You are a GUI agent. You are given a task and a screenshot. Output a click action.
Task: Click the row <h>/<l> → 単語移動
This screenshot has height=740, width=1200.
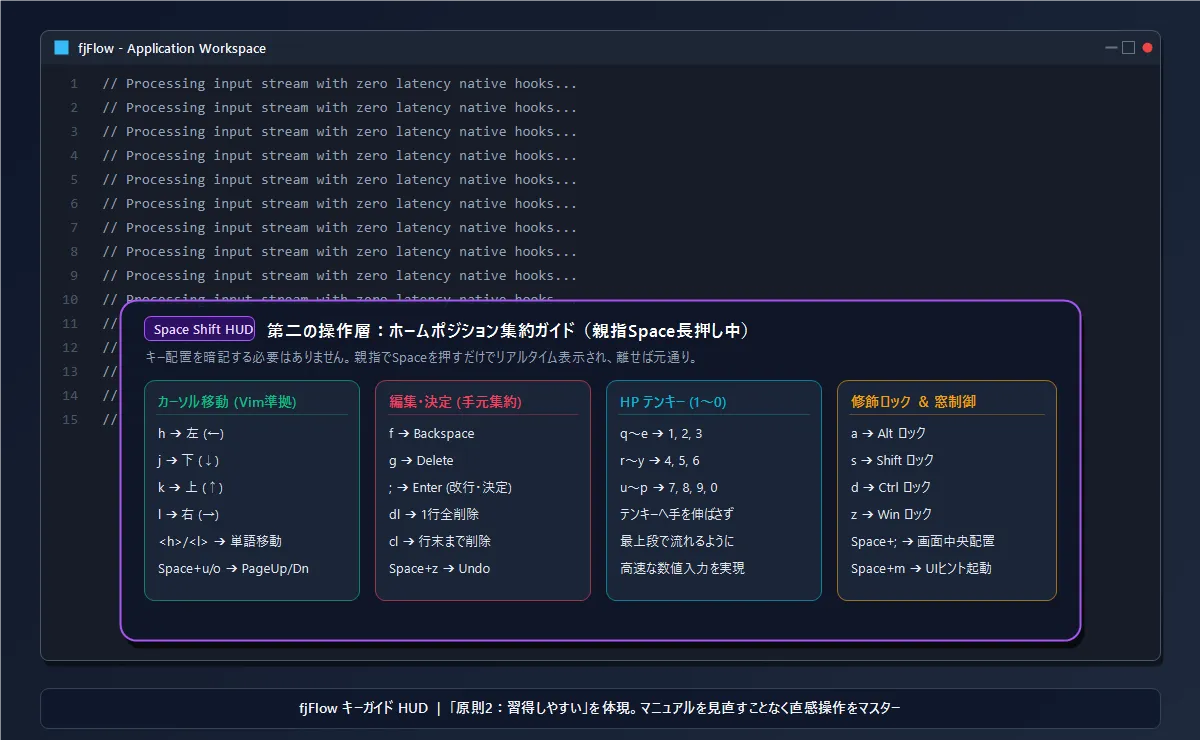pyautogui.click(x=219, y=541)
